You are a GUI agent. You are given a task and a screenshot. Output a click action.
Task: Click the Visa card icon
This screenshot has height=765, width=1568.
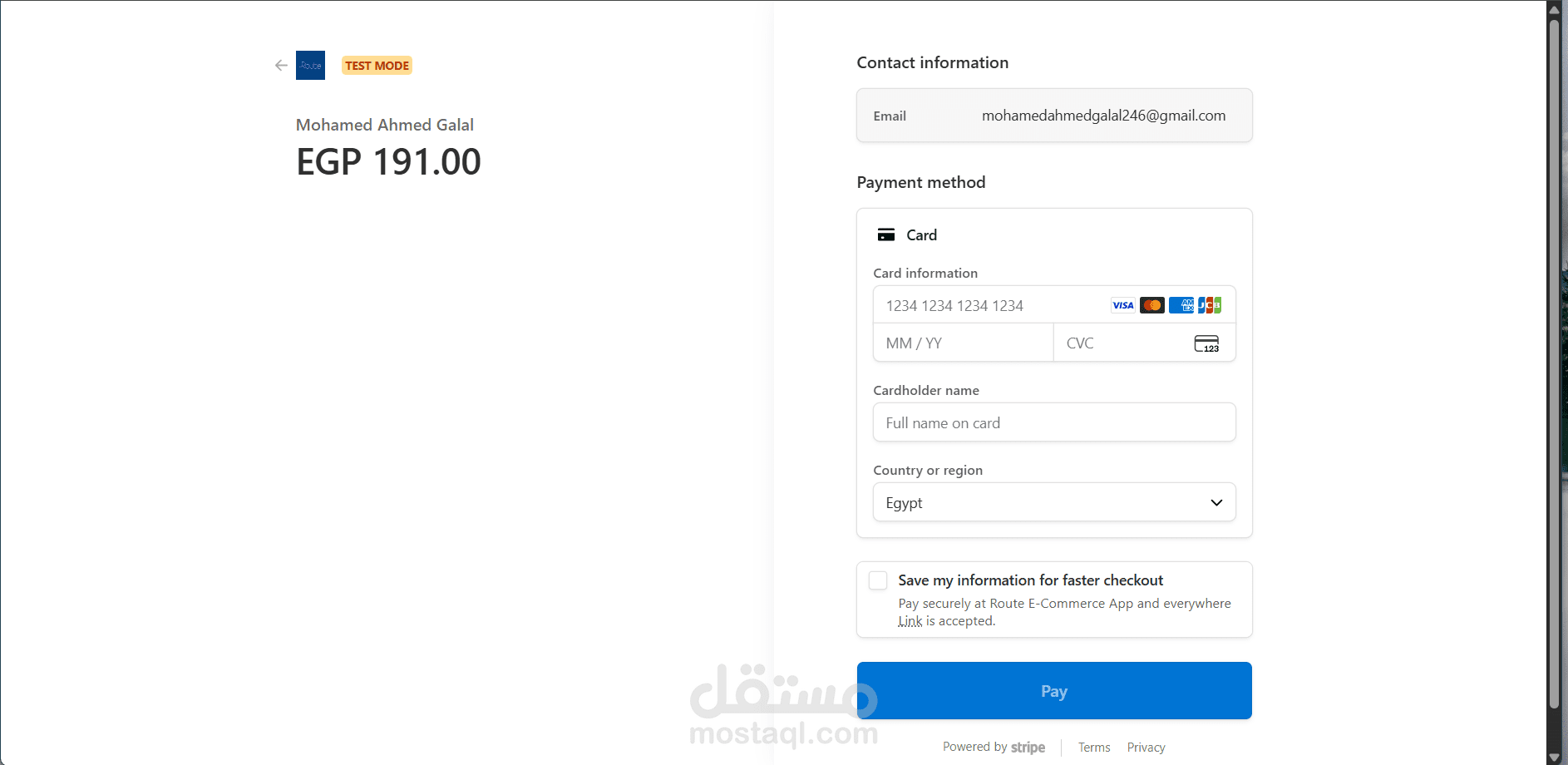1122,305
